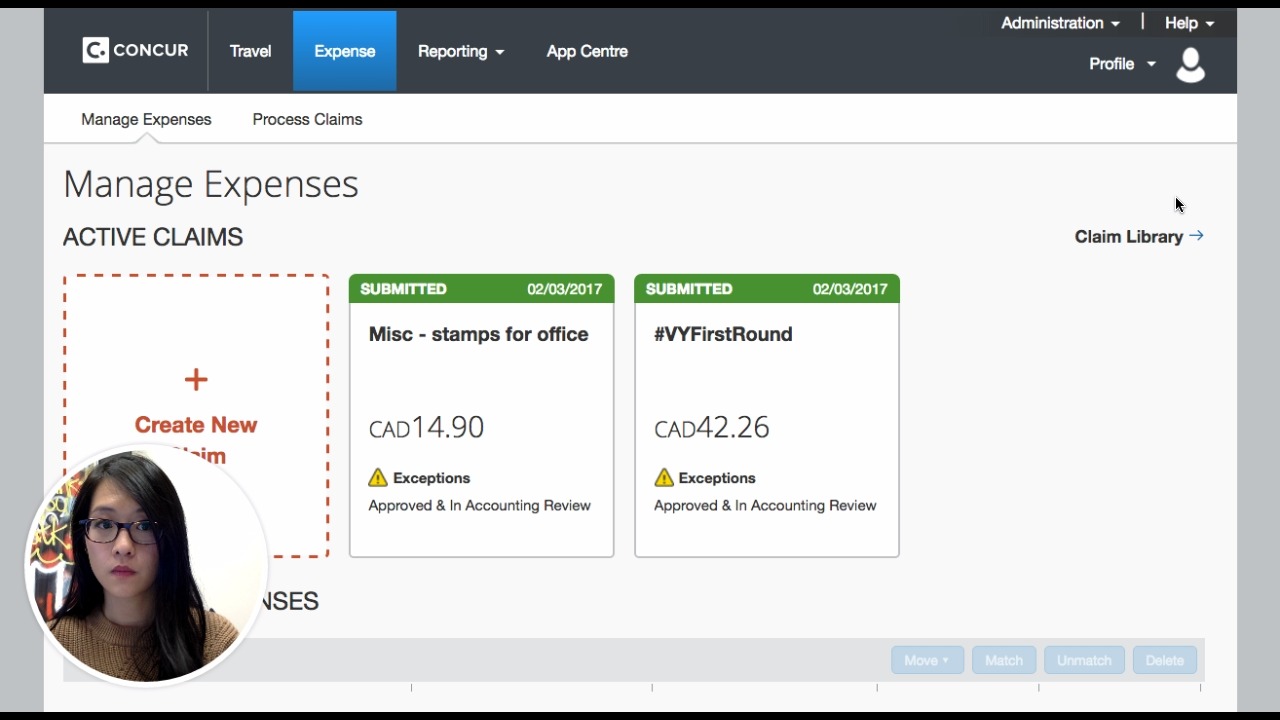Open the Profile dropdown
The height and width of the screenshot is (720, 1280).
click(1122, 63)
